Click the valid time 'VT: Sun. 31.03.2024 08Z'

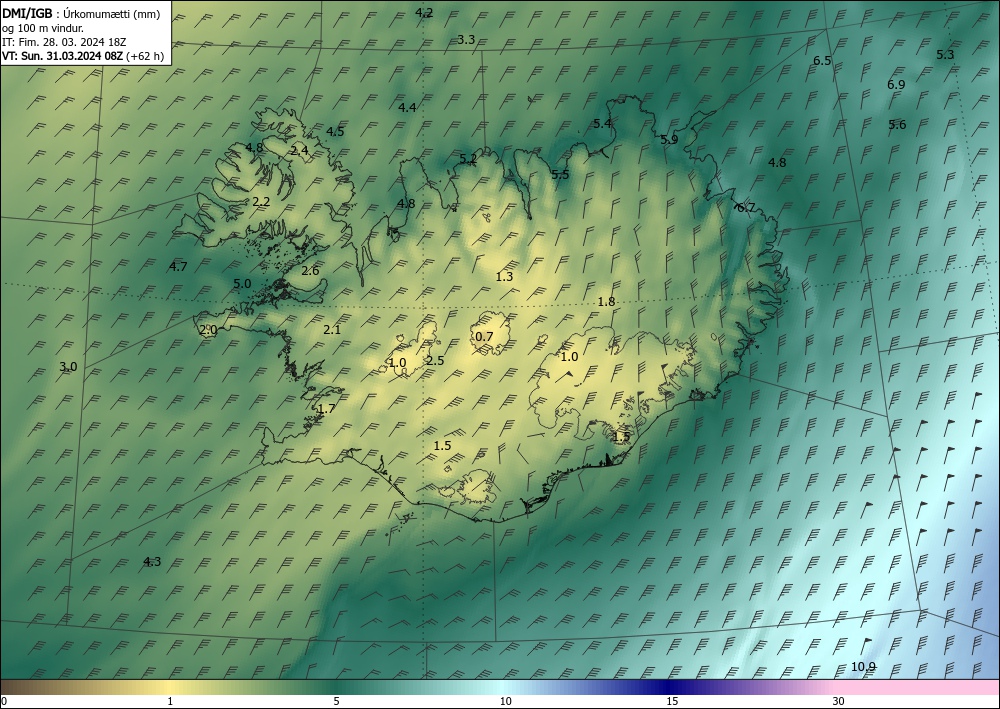pyautogui.click(x=62, y=56)
